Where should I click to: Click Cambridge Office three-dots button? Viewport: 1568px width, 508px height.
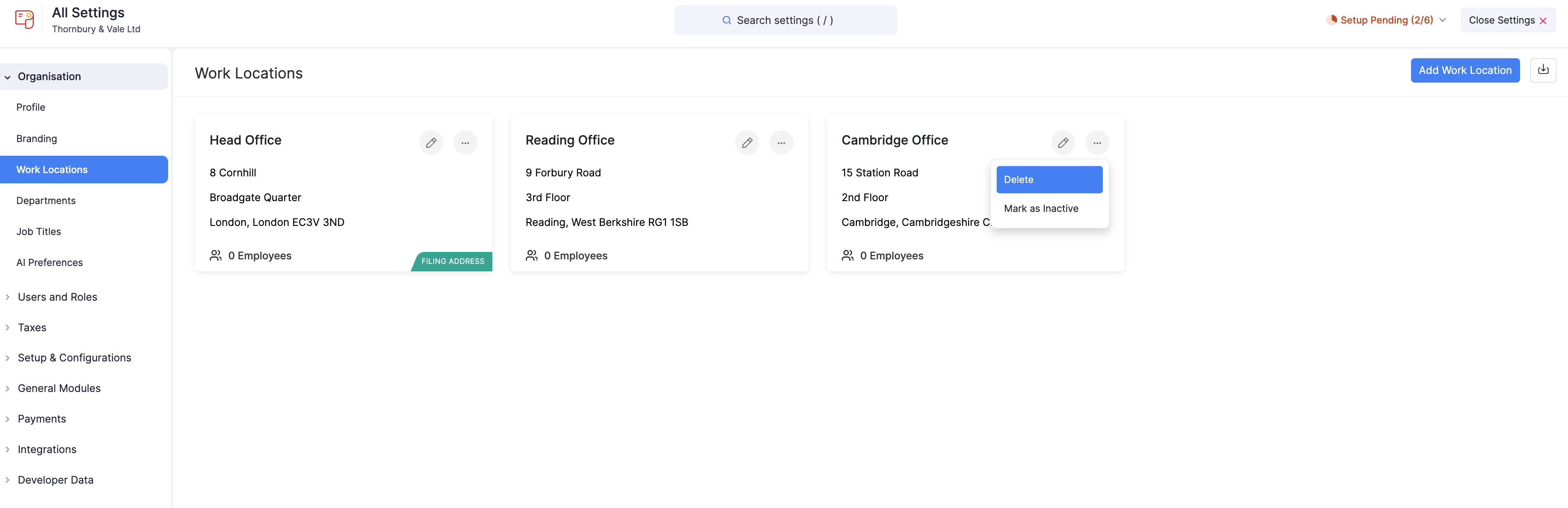[x=1097, y=143]
